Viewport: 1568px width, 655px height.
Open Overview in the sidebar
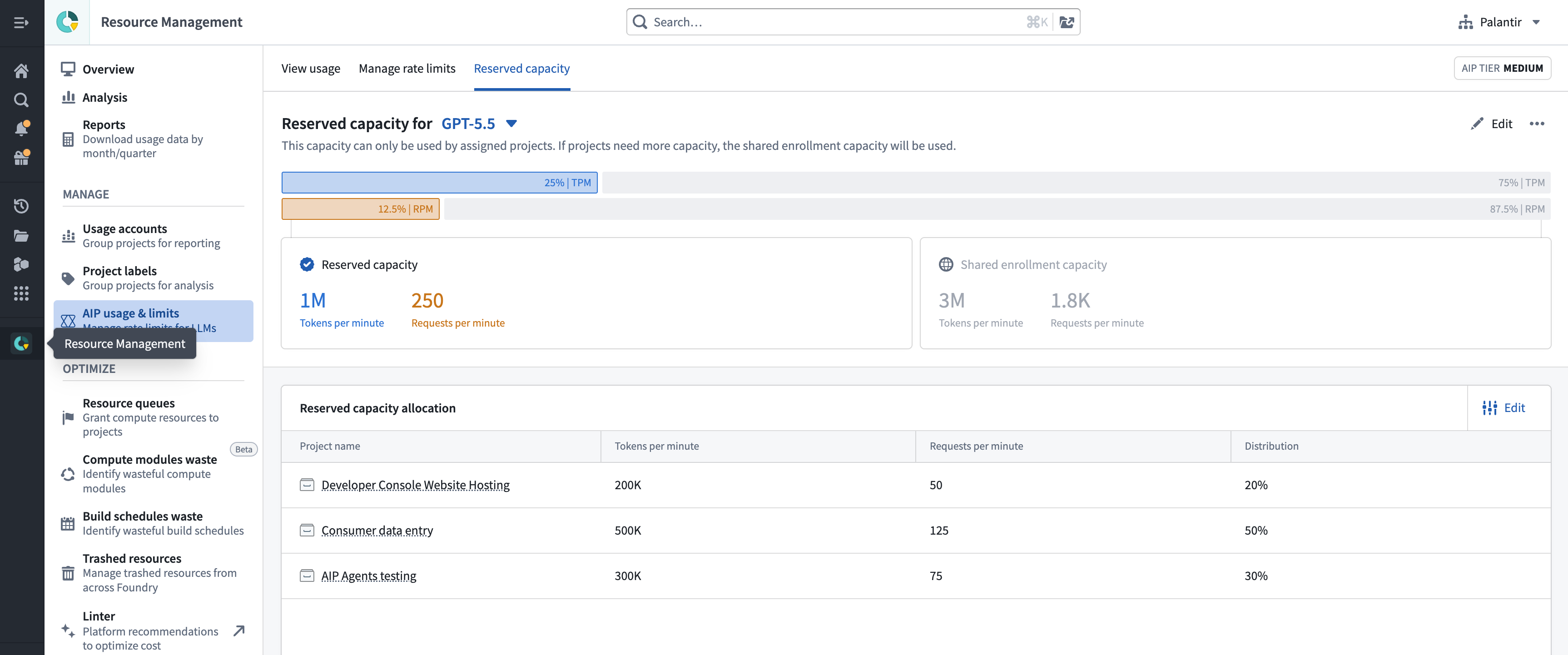click(x=154, y=69)
